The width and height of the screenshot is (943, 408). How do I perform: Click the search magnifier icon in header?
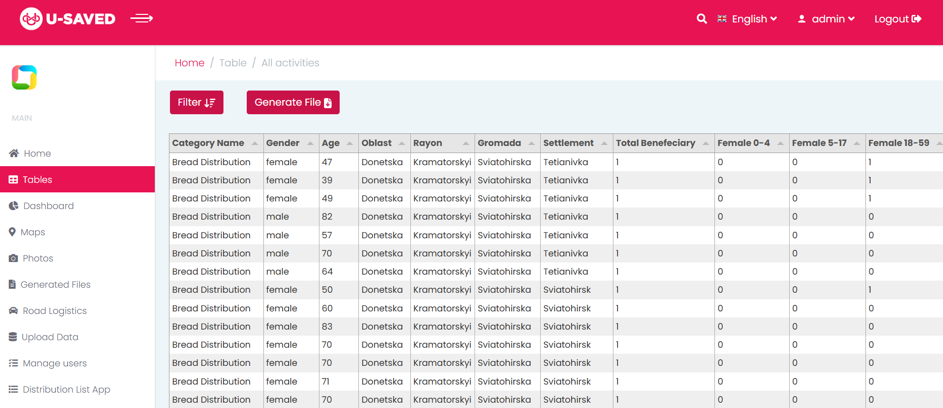pos(701,19)
